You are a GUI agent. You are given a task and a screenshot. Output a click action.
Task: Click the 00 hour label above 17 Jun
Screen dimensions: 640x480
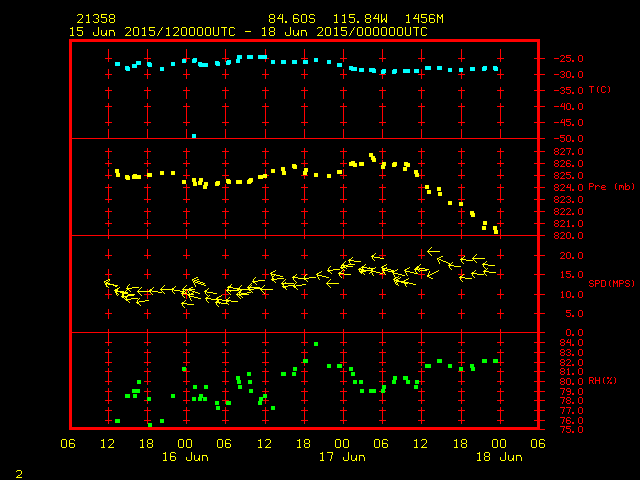pos(342,444)
